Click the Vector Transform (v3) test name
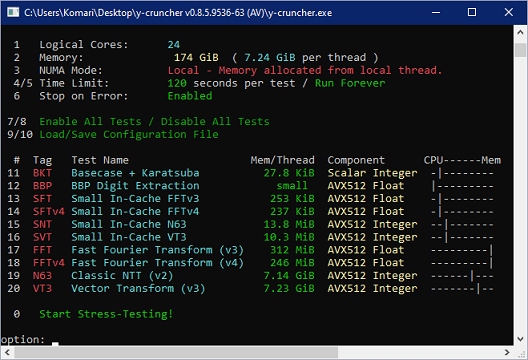 (138, 289)
